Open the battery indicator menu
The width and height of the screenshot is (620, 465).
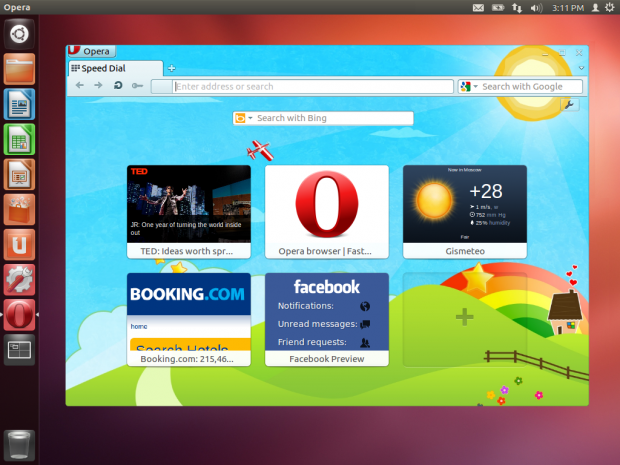tap(498, 8)
